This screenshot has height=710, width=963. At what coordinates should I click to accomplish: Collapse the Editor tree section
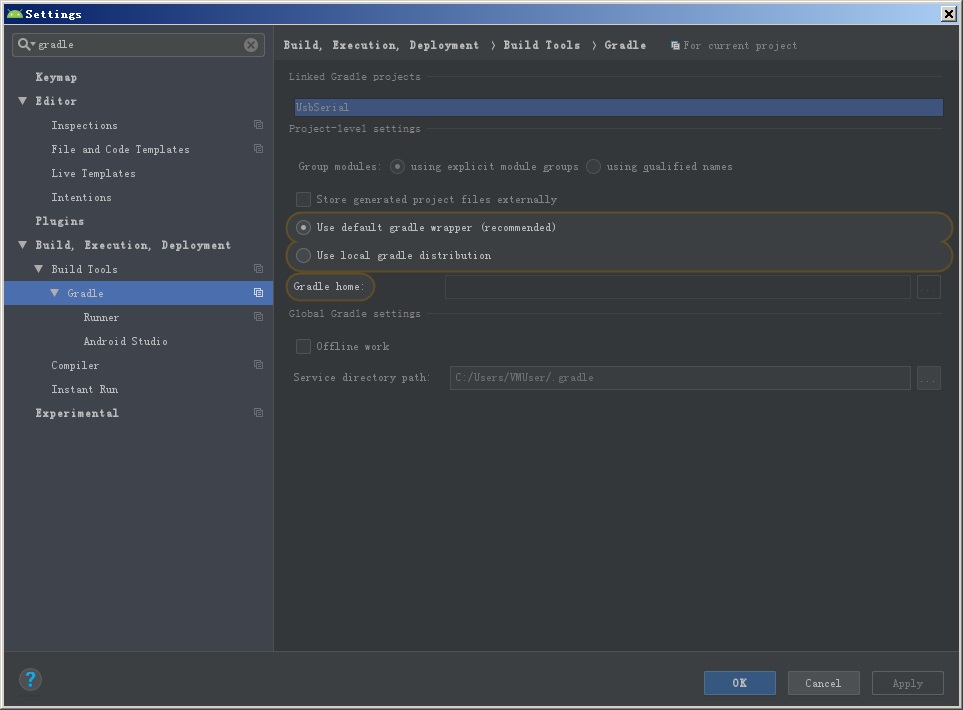point(23,101)
